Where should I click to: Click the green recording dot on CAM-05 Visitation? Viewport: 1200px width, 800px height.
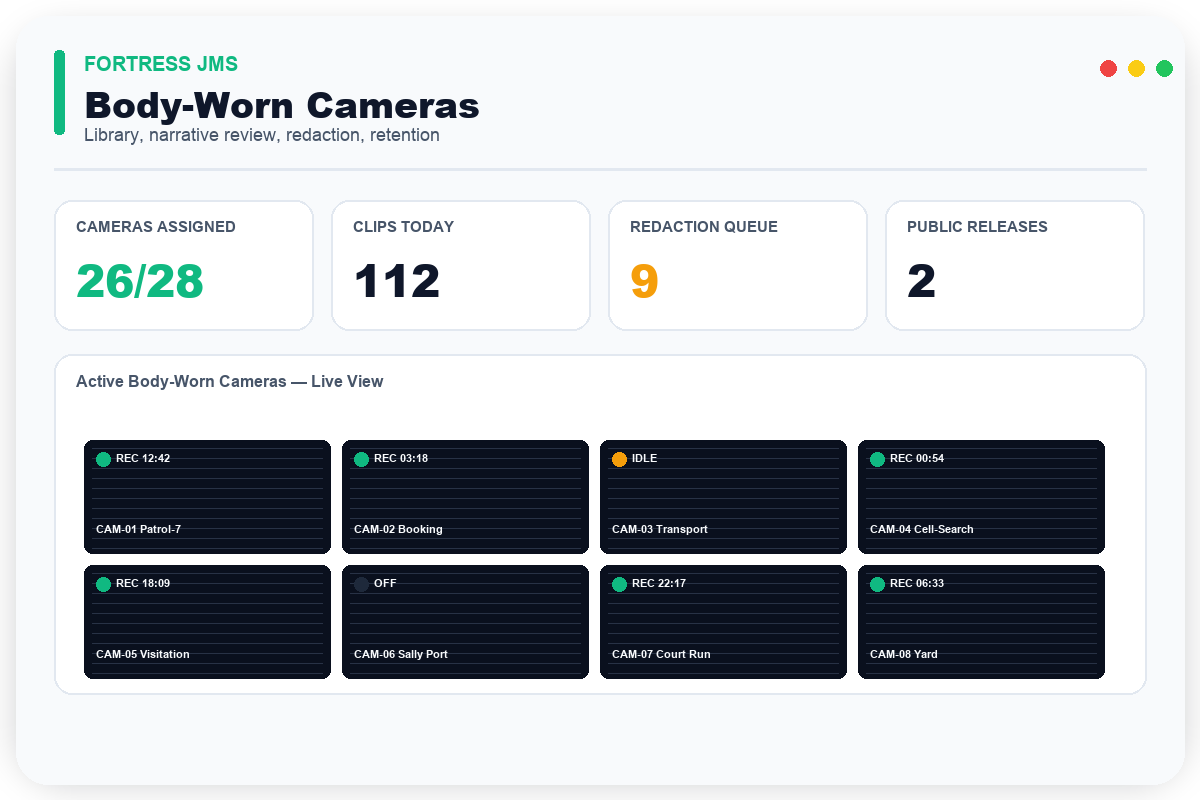[103, 584]
